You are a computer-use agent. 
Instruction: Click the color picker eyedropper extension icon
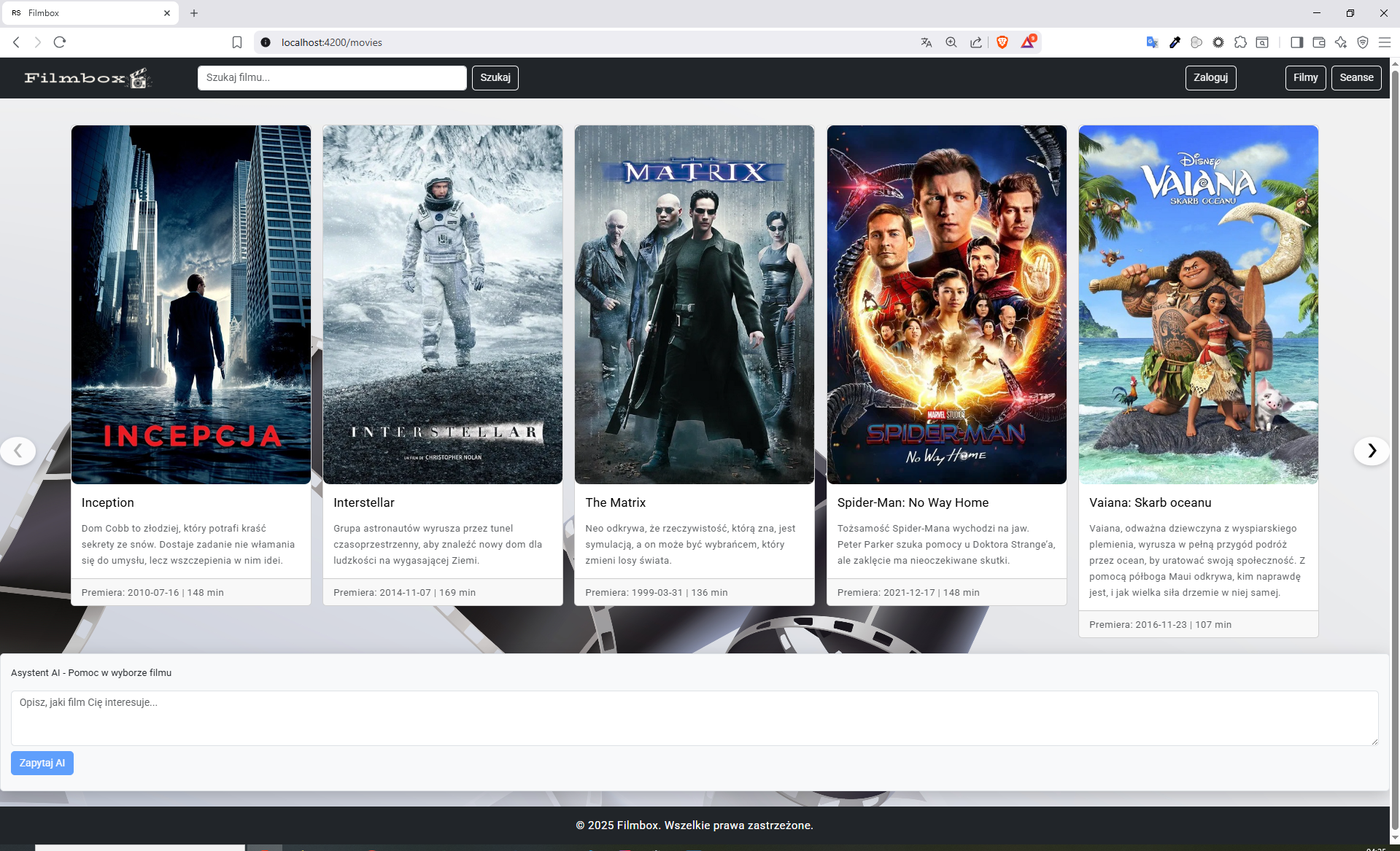click(x=1175, y=42)
